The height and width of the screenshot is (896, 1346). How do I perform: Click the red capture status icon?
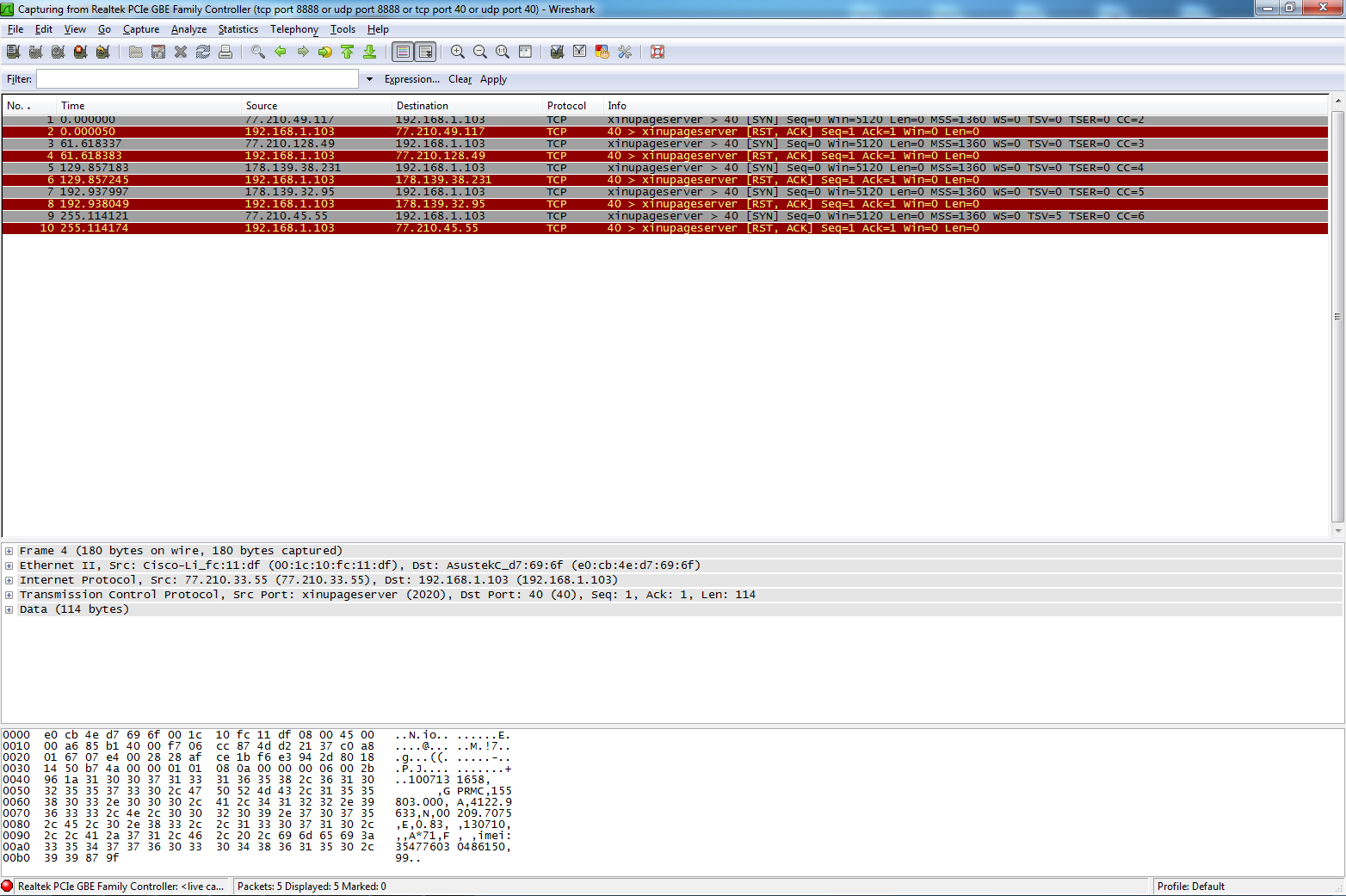pyautogui.click(x=8, y=886)
